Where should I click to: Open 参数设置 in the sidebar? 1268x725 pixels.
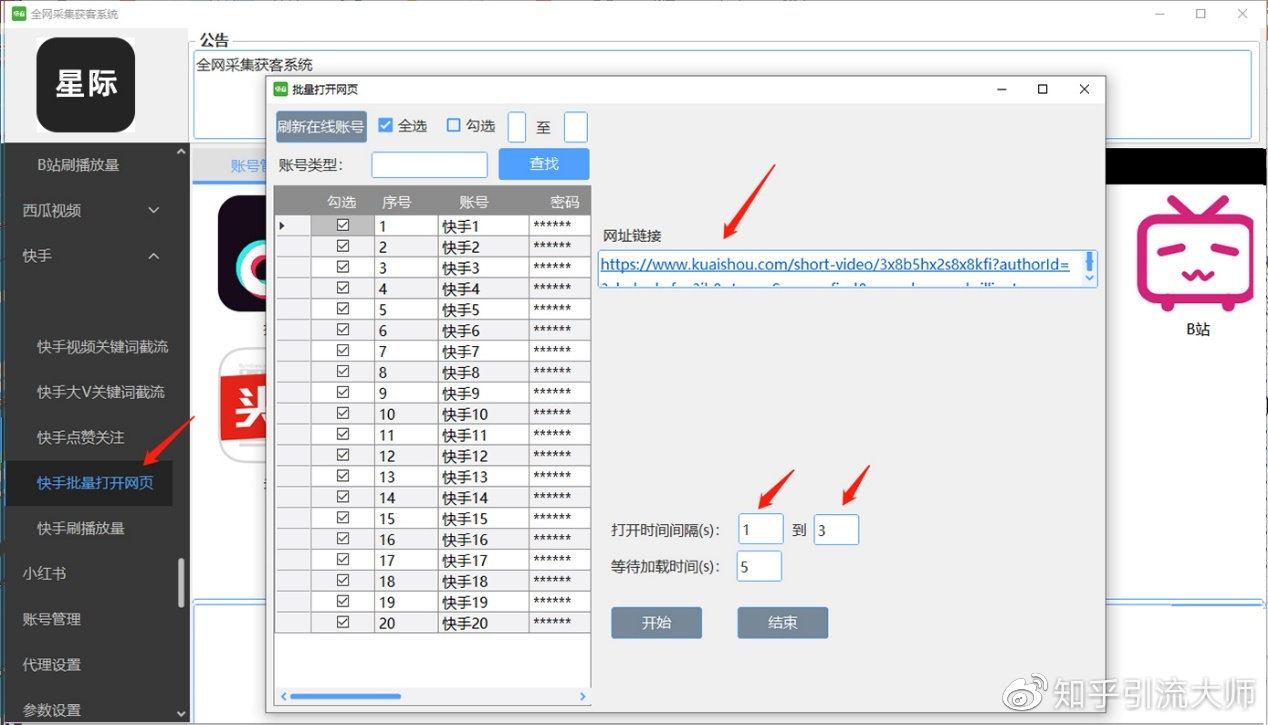pos(52,710)
